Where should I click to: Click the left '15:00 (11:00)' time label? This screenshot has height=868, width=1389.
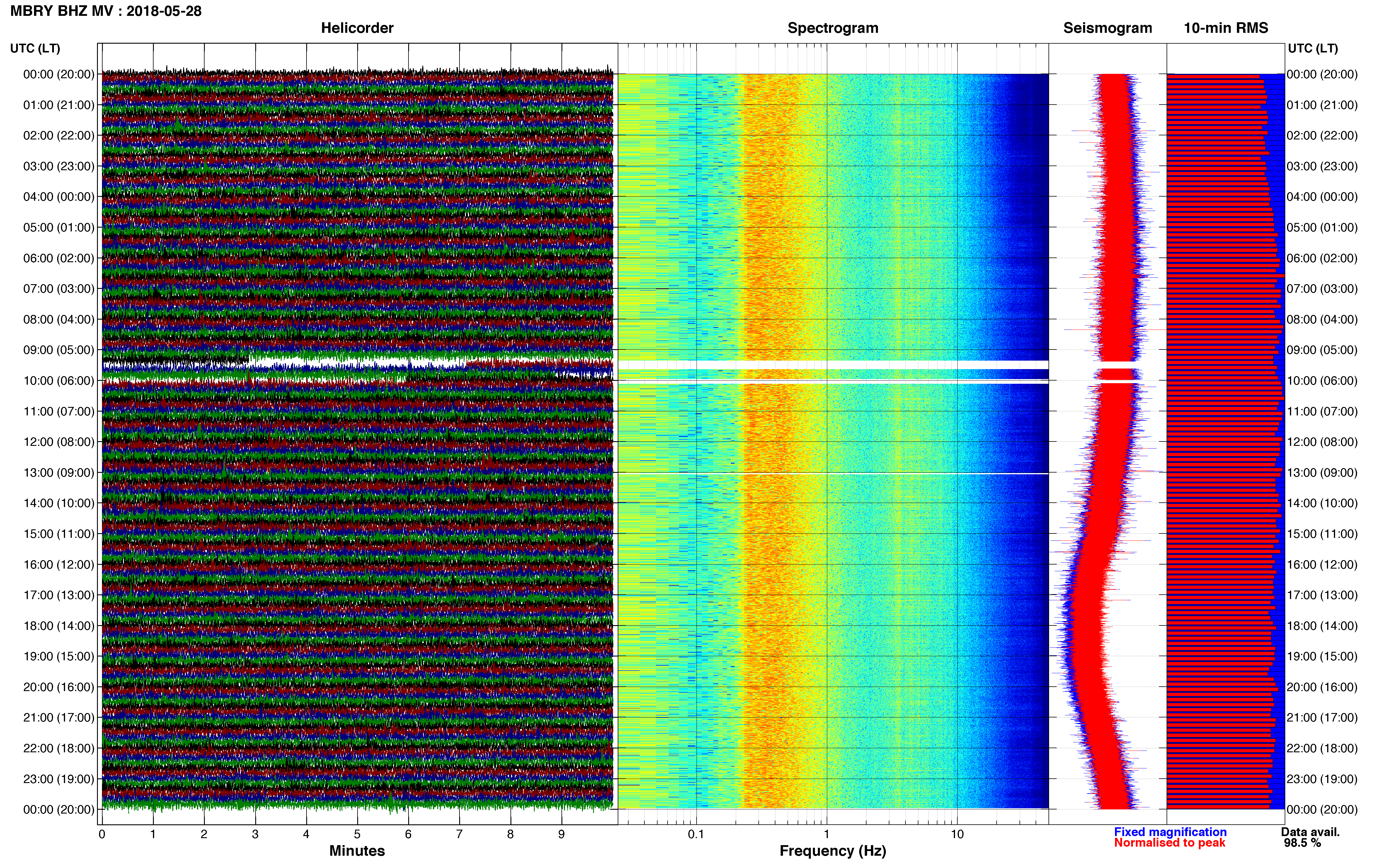coord(59,534)
